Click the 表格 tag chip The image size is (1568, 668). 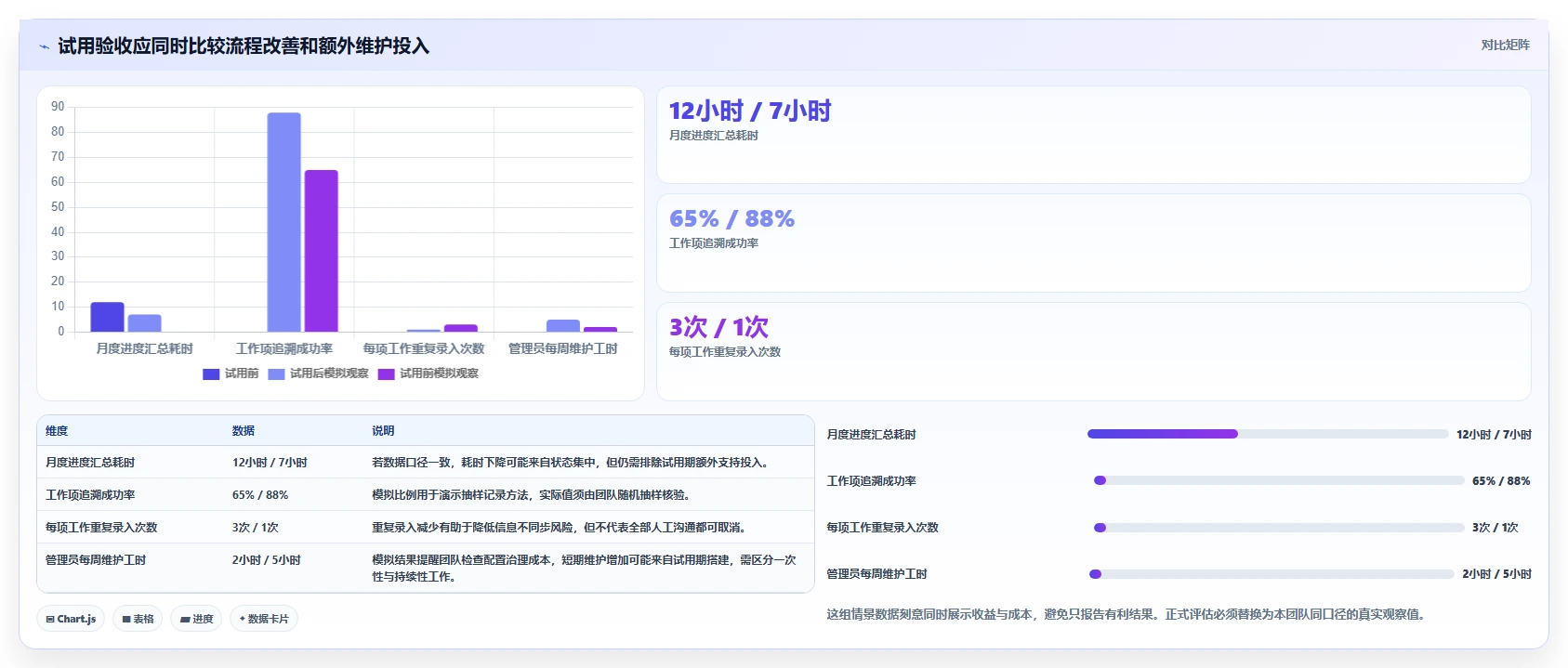coord(138,619)
